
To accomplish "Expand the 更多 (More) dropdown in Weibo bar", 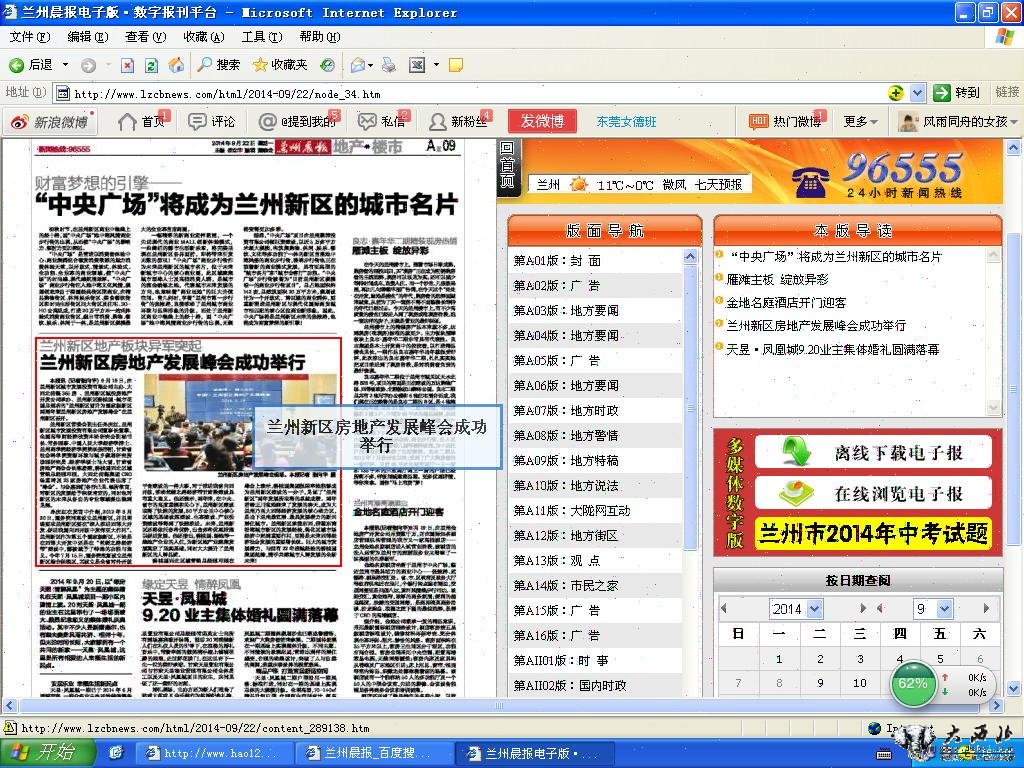I will [861, 122].
